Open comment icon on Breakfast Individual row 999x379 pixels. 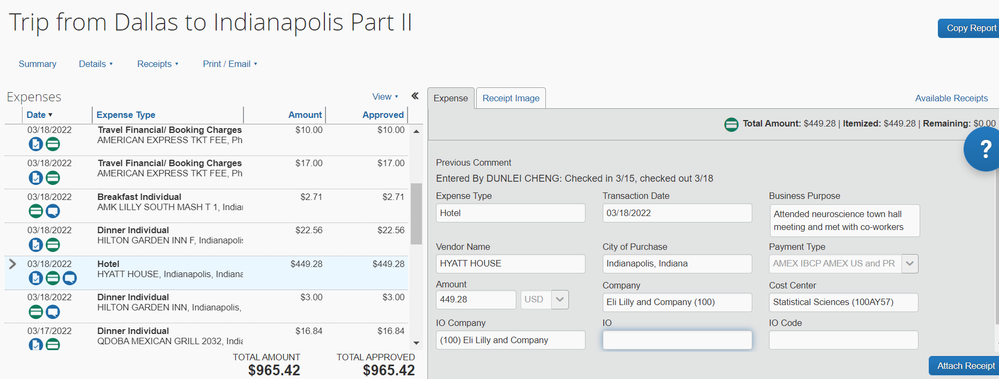click(53, 211)
